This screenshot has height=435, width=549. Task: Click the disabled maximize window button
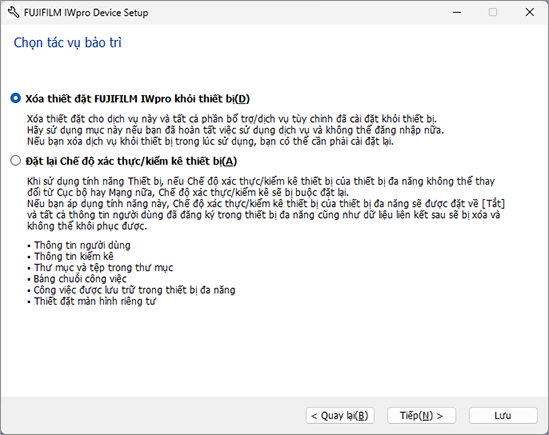click(493, 12)
